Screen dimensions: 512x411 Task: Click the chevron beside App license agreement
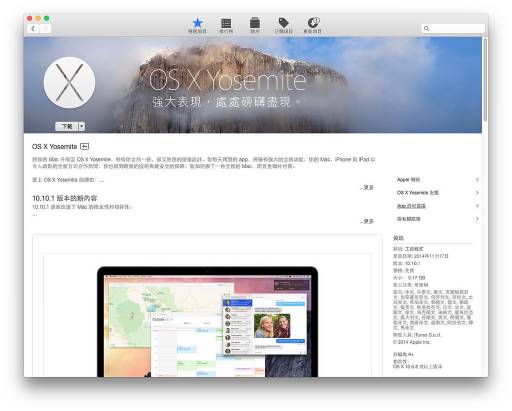[x=477, y=206]
